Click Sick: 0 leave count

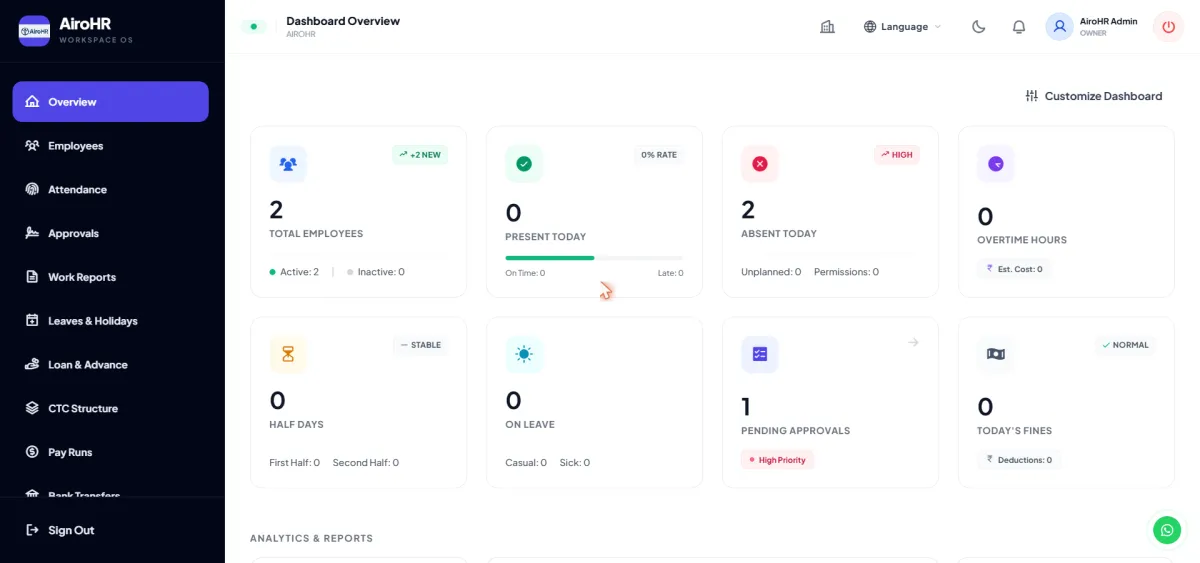pyautogui.click(x=575, y=463)
